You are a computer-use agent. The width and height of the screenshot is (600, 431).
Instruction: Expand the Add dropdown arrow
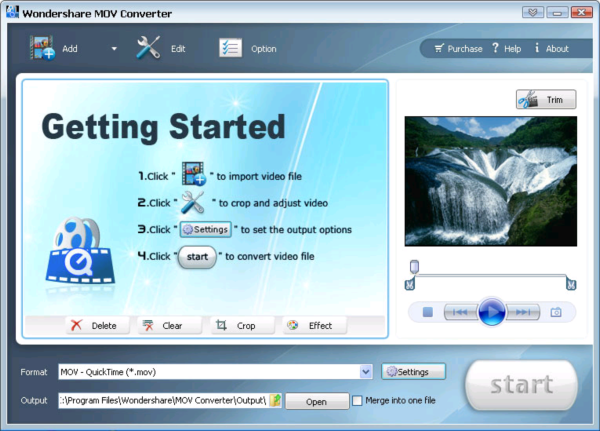click(113, 49)
